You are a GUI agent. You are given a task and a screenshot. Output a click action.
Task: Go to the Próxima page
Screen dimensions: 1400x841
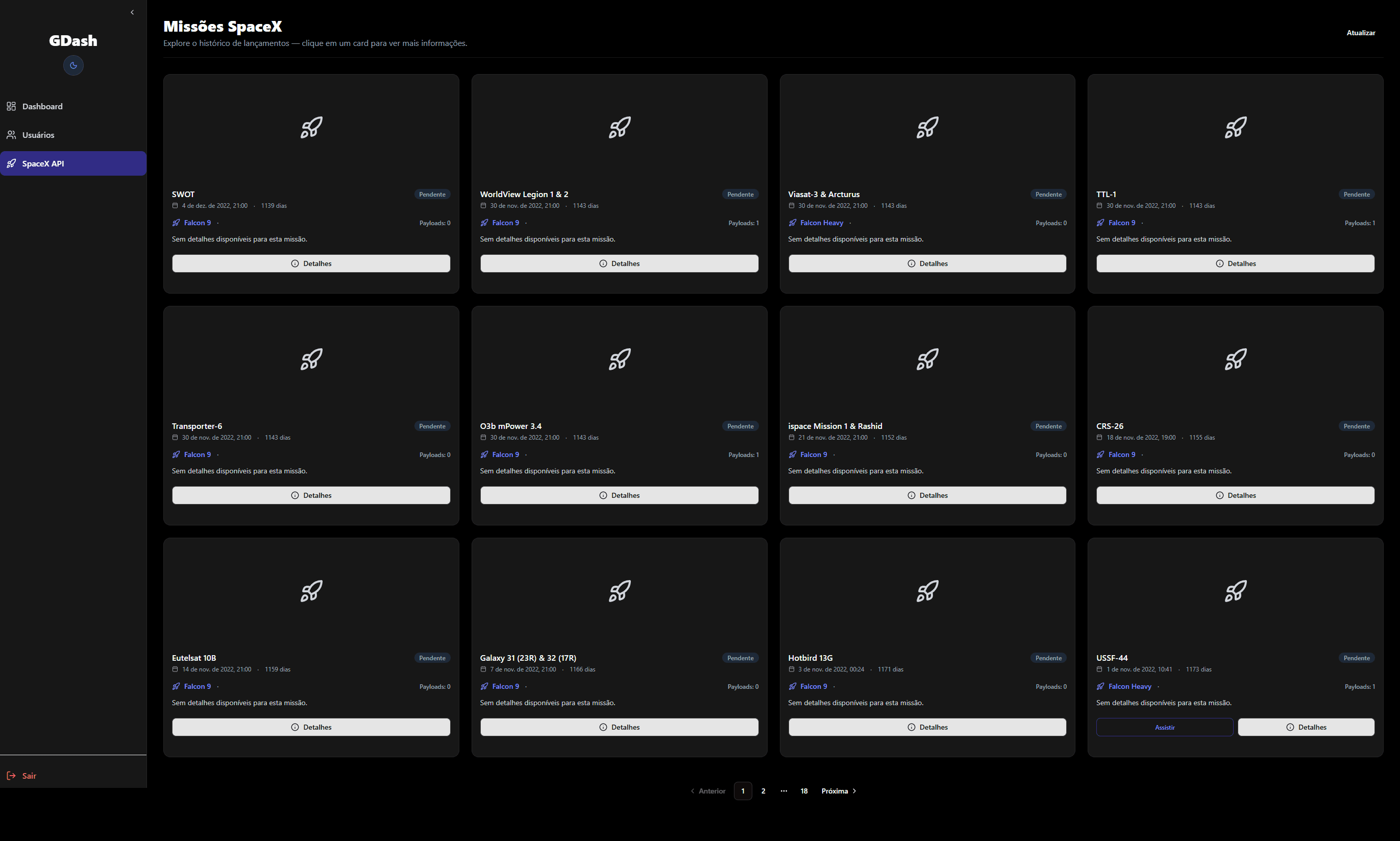point(838,790)
